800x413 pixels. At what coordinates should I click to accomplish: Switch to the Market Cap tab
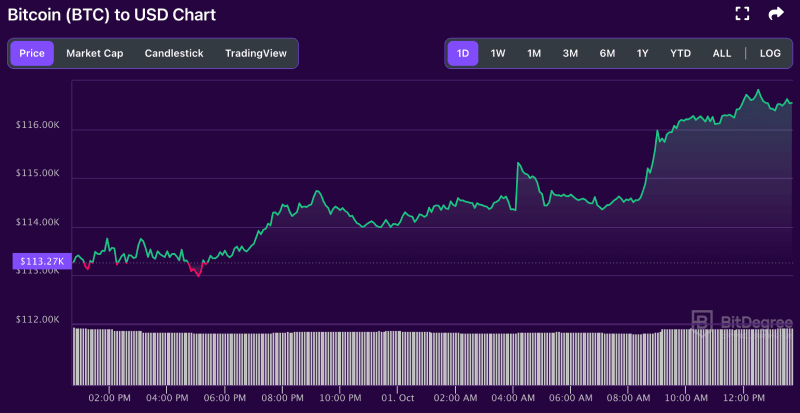(x=95, y=53)
